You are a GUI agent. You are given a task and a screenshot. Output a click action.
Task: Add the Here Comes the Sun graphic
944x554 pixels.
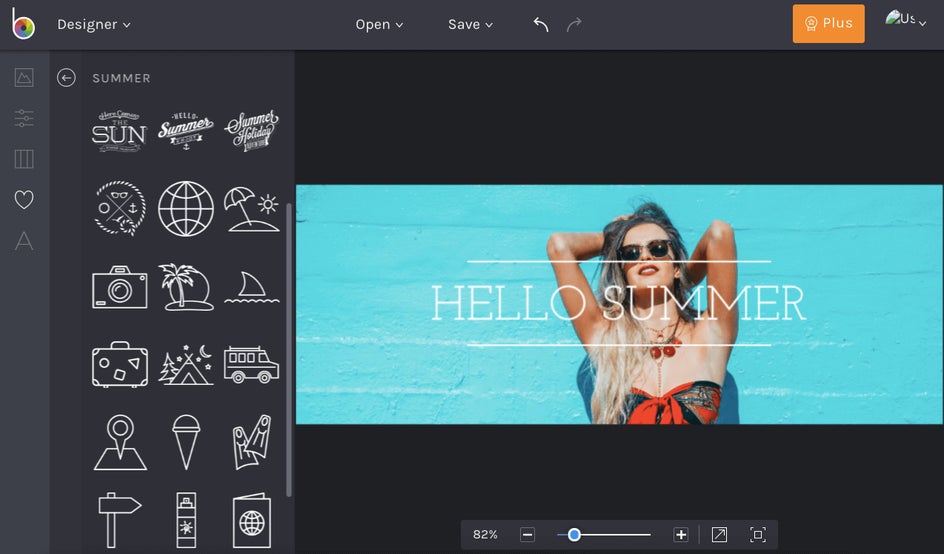[x=119, y=131]
